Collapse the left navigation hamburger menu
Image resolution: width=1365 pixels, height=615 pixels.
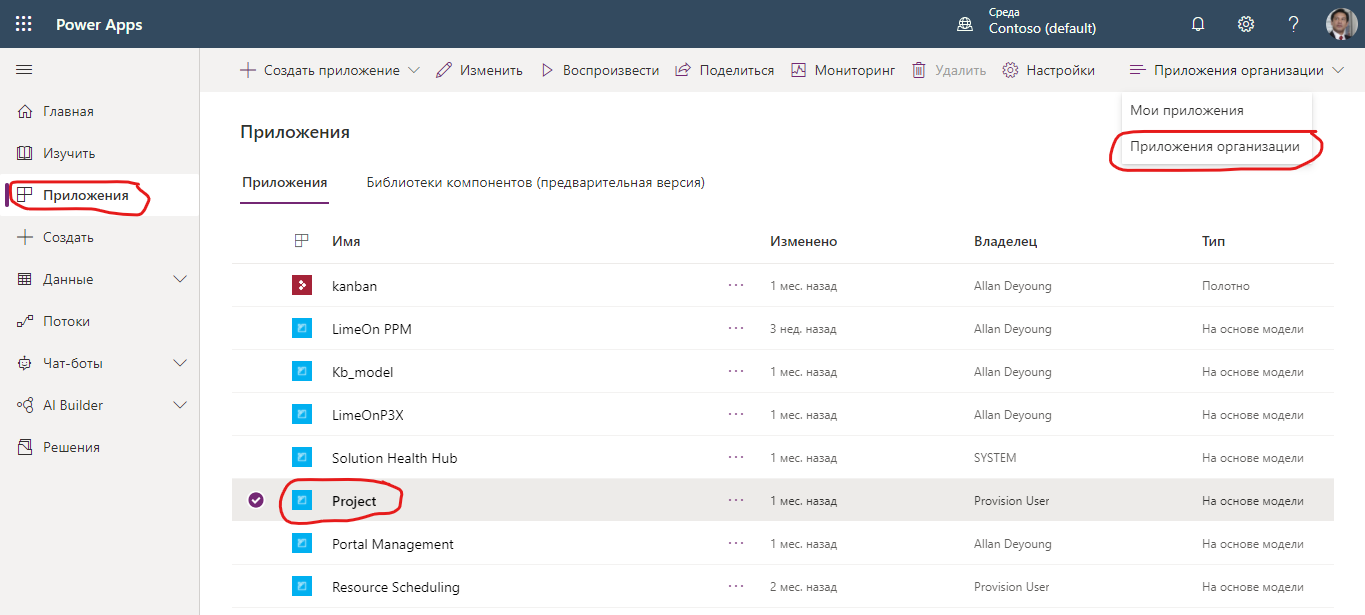tap(25, 70)
